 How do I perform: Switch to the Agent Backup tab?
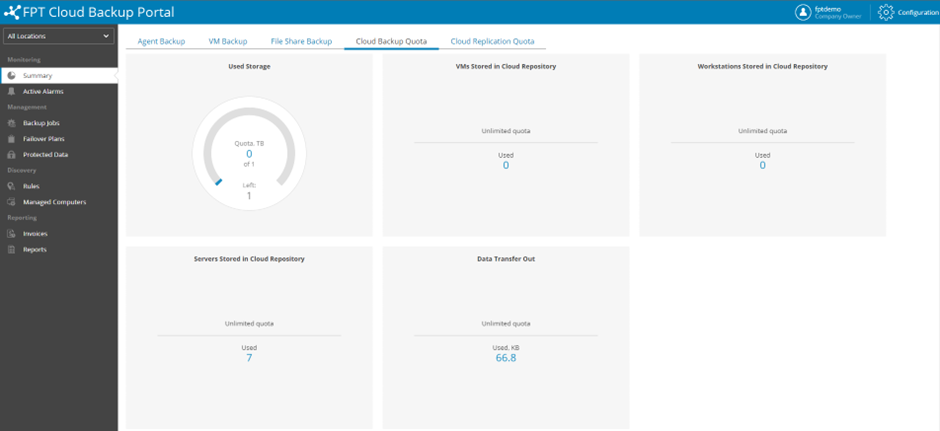pyautogui.click(x=161, y=41)
